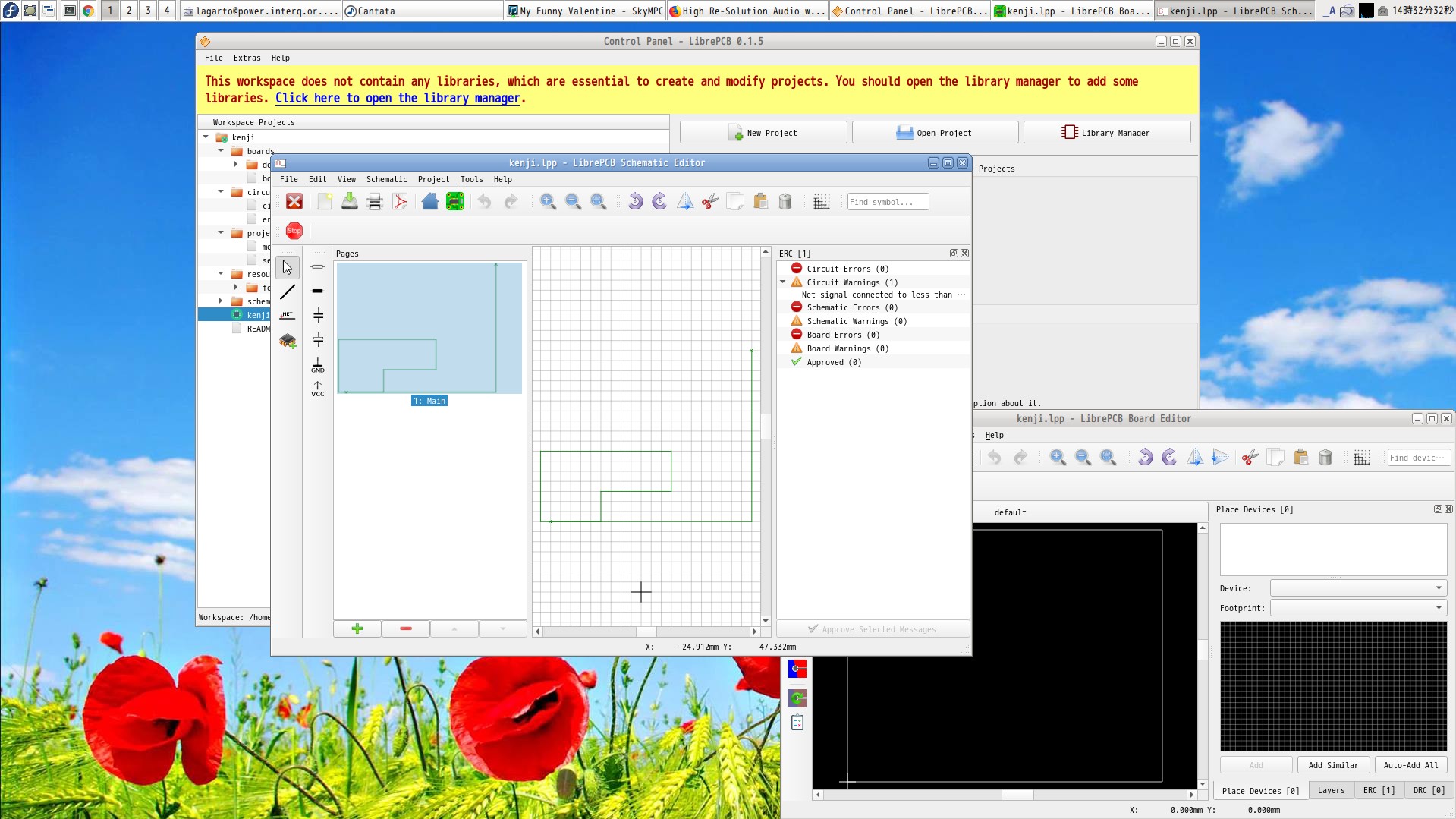Screen dimensions: 1456x819
Task: Open the Device dropdown in Place Devices
Action: 1357,588
